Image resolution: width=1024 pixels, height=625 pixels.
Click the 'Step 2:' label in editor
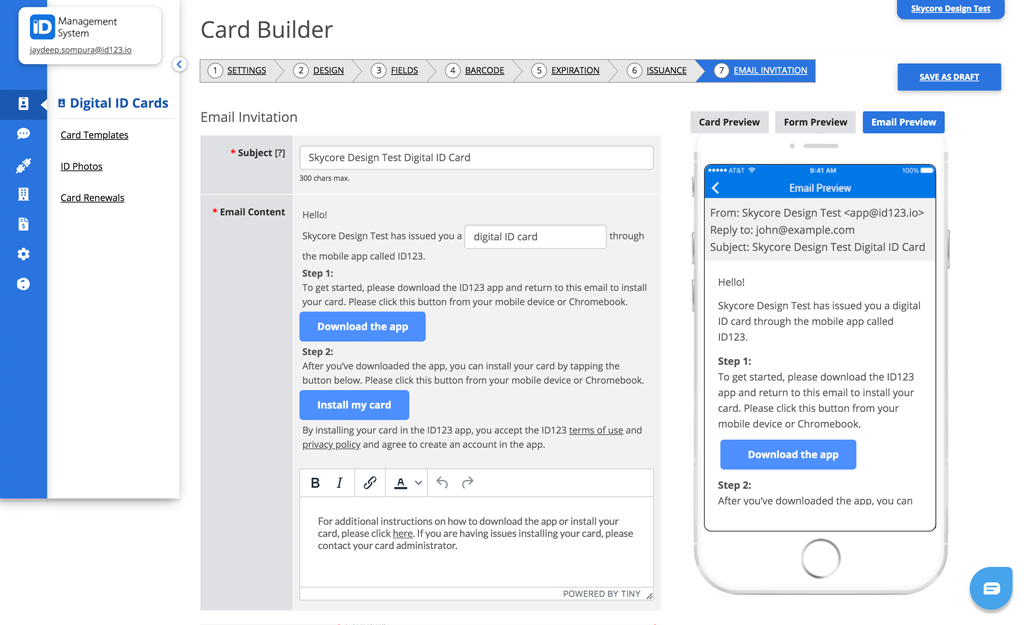click(x=317, y=352)
